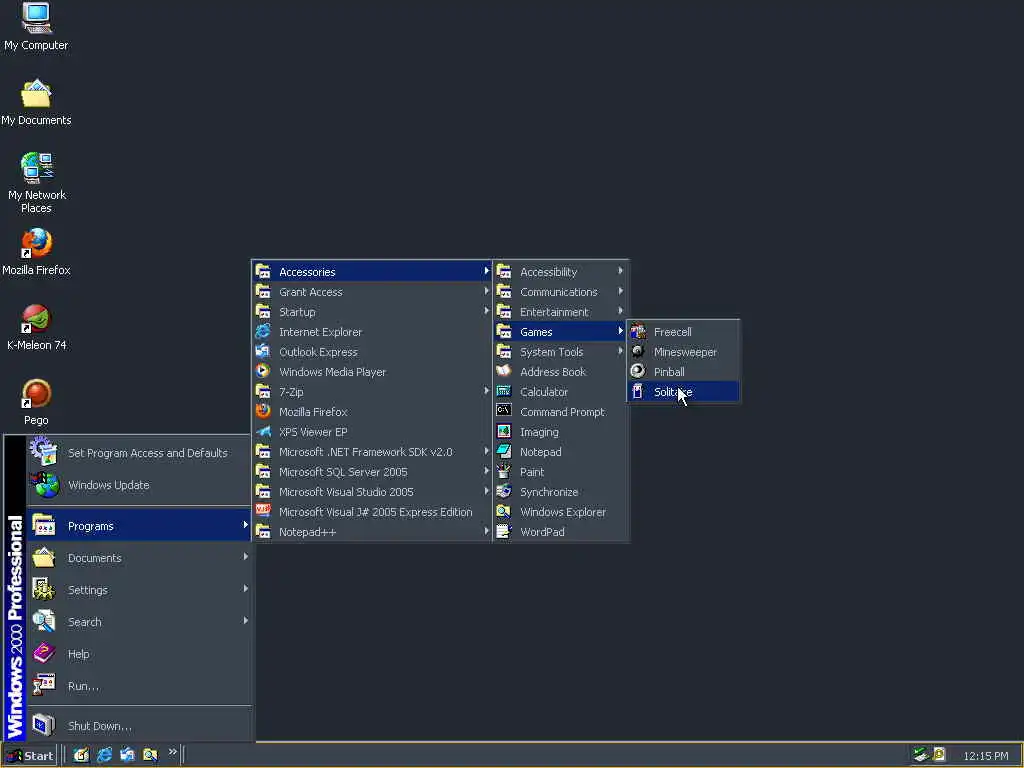Expand the System Tools submenu arrow

(x=620, y=351)
